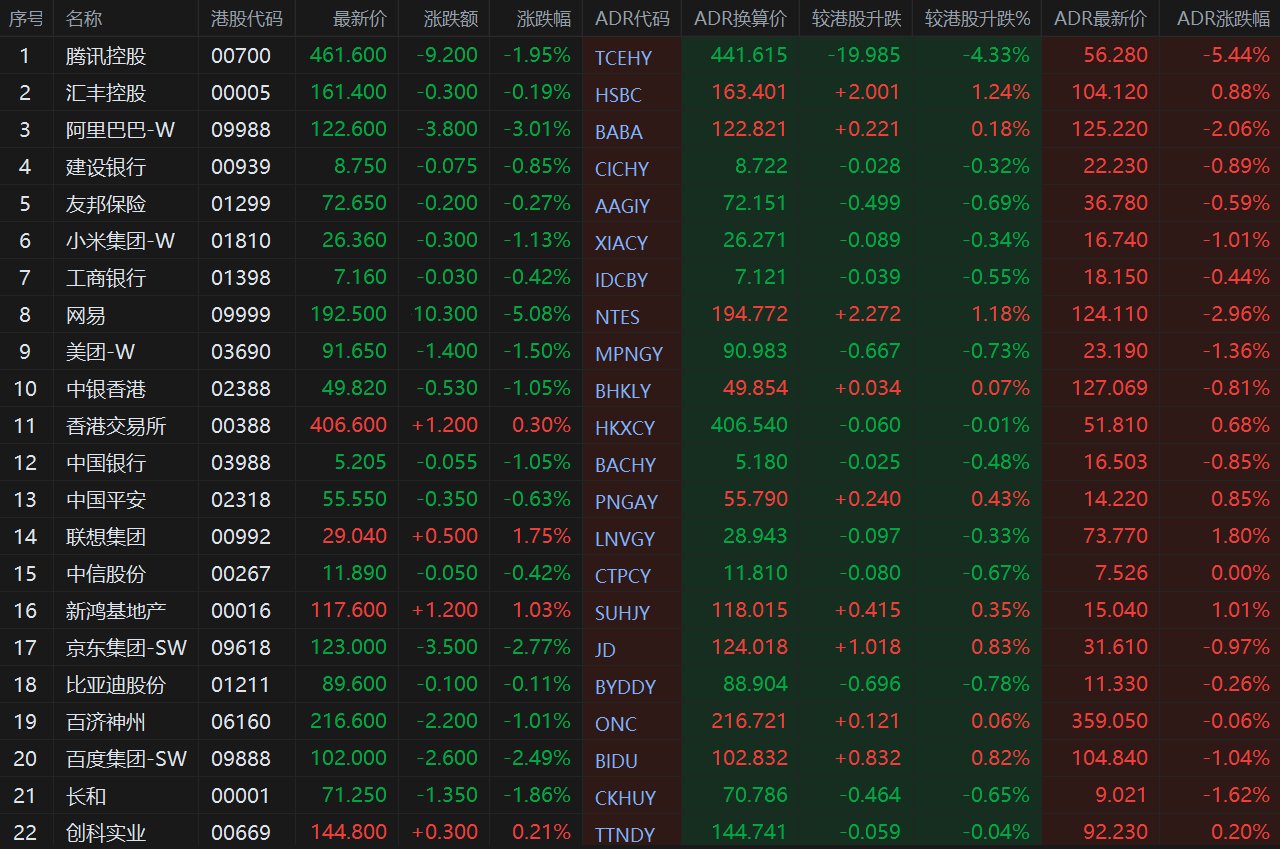Click the 新鸿基地产 name cell
This screenshot has width=1280, height=849.
coord(116,611)
